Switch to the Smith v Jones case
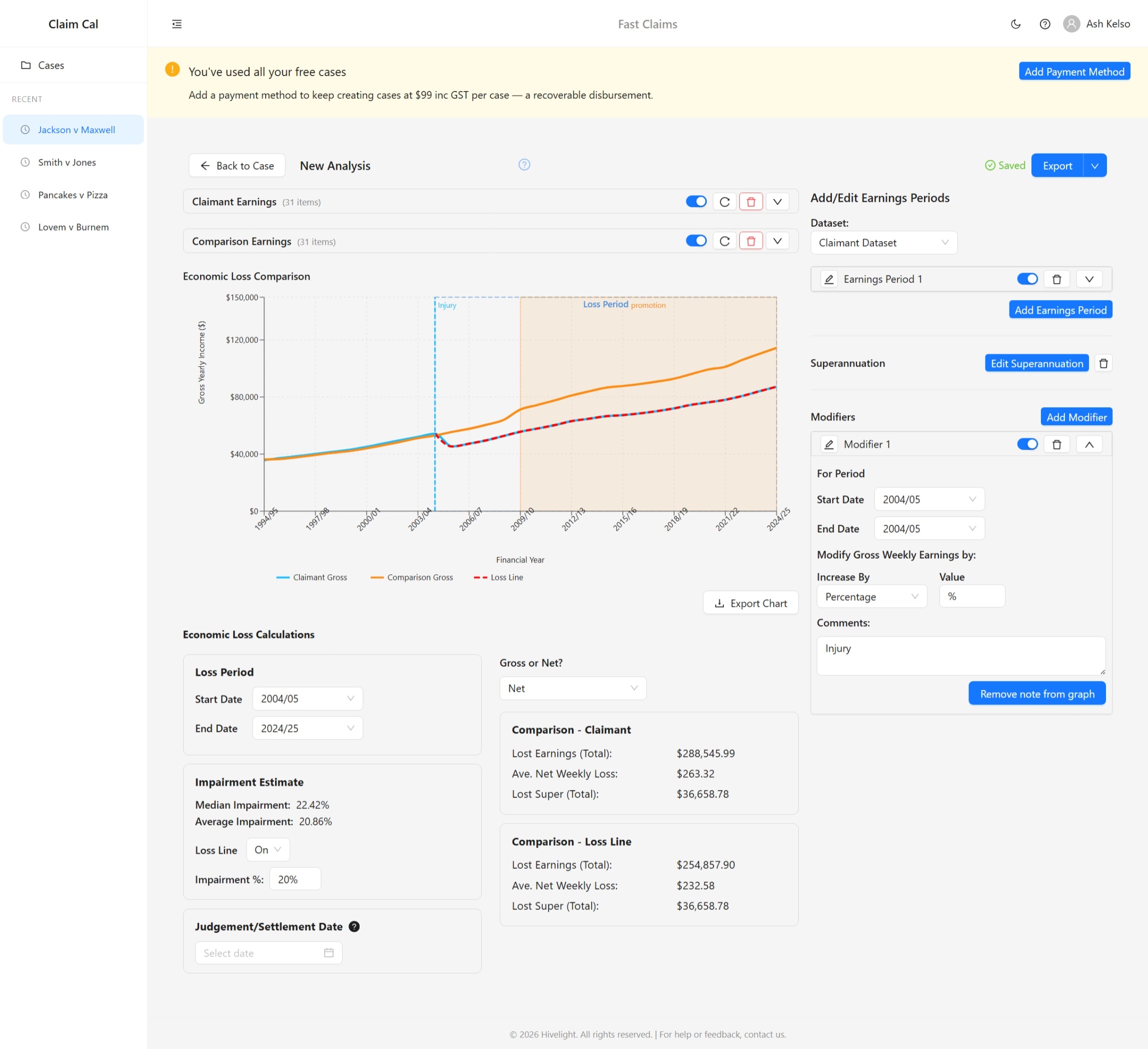 pos(67,162)
